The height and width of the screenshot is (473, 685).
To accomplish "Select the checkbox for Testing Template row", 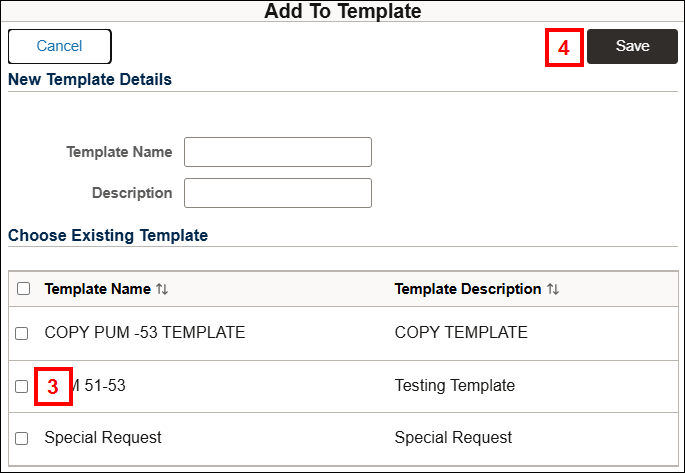I will coord(22,386).
